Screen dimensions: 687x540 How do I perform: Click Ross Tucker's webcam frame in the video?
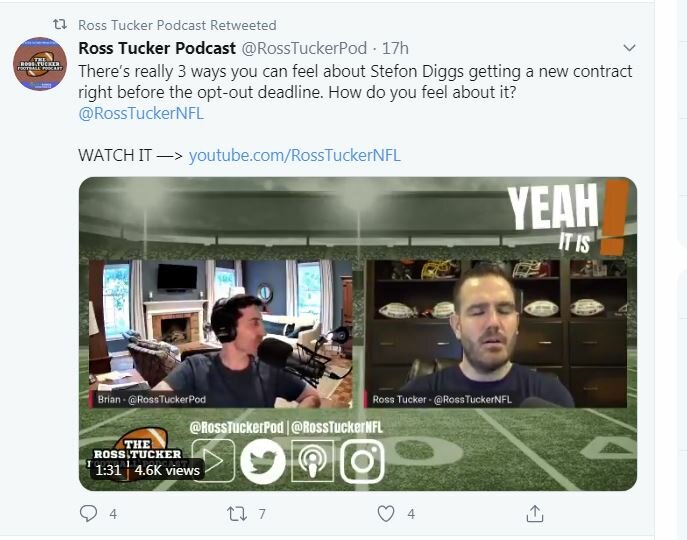click(495, 334)
